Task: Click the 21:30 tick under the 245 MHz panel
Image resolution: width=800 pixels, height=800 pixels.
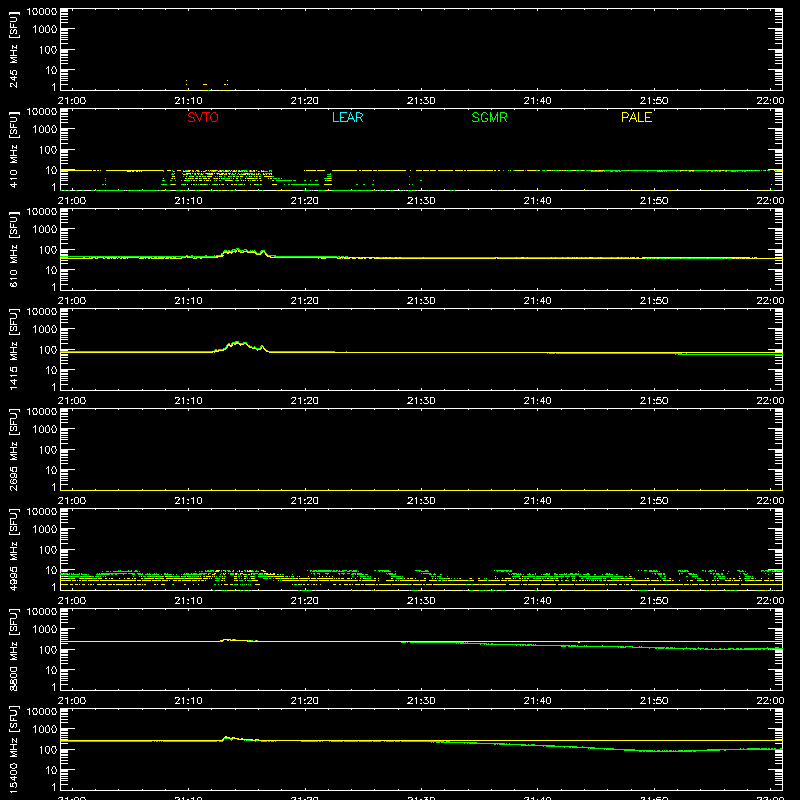Action: tap(421, 101)
